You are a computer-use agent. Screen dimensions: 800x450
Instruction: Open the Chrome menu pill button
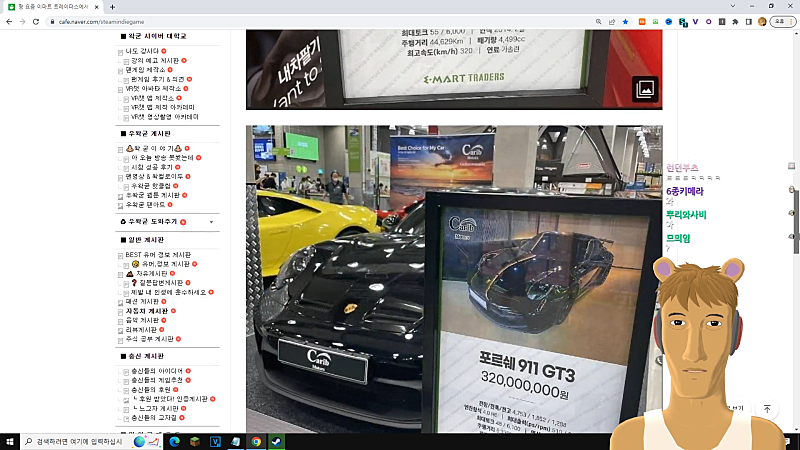[x=783, y=22]
